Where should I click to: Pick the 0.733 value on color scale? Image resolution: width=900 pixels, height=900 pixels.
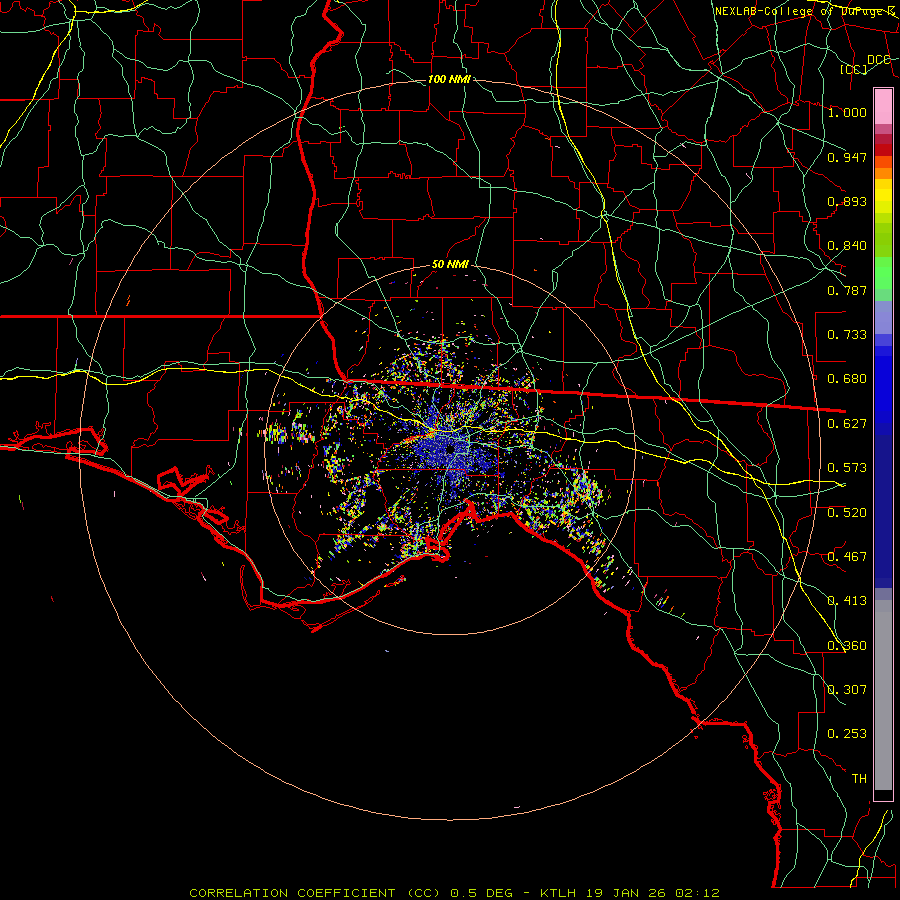coord(847,335)
